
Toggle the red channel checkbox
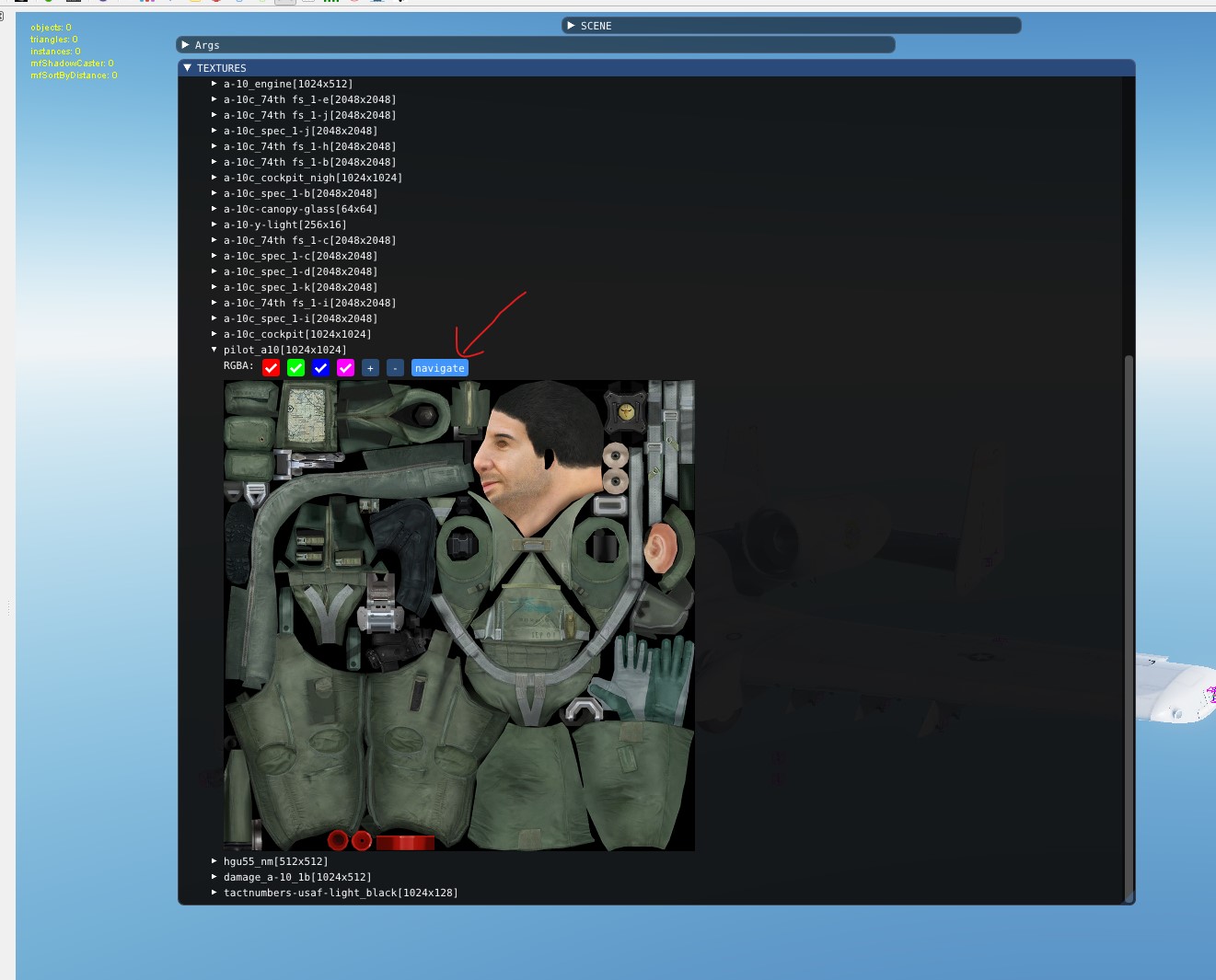pos(271,368)
